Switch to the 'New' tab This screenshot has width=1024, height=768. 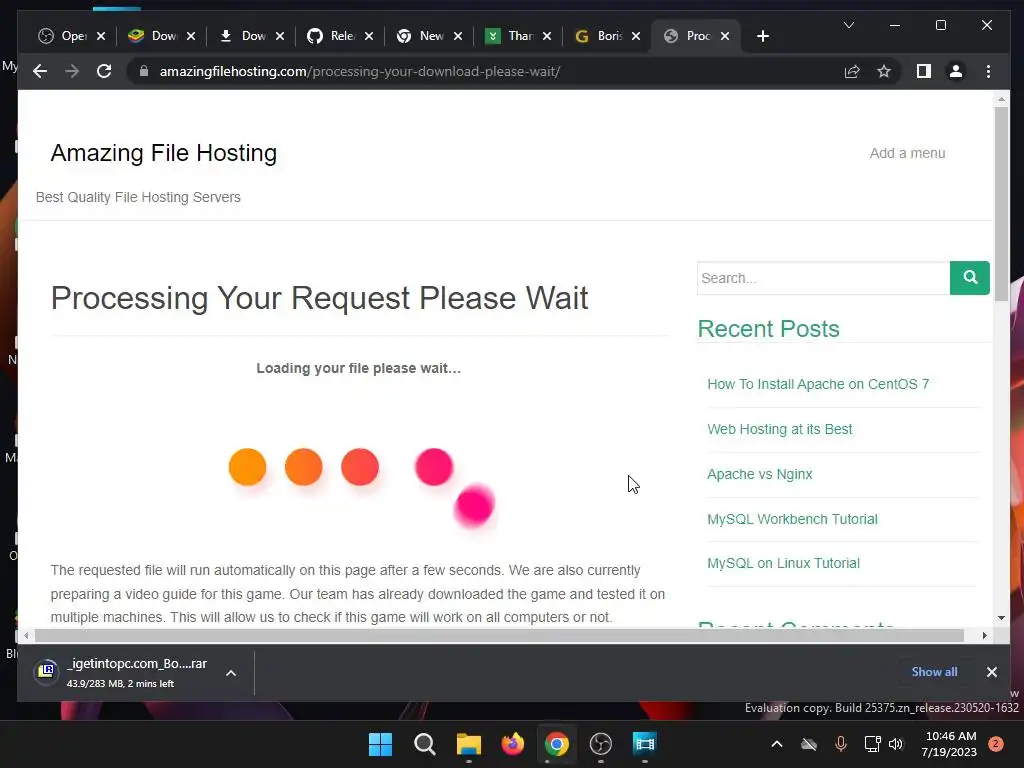(x=421, y=36)
